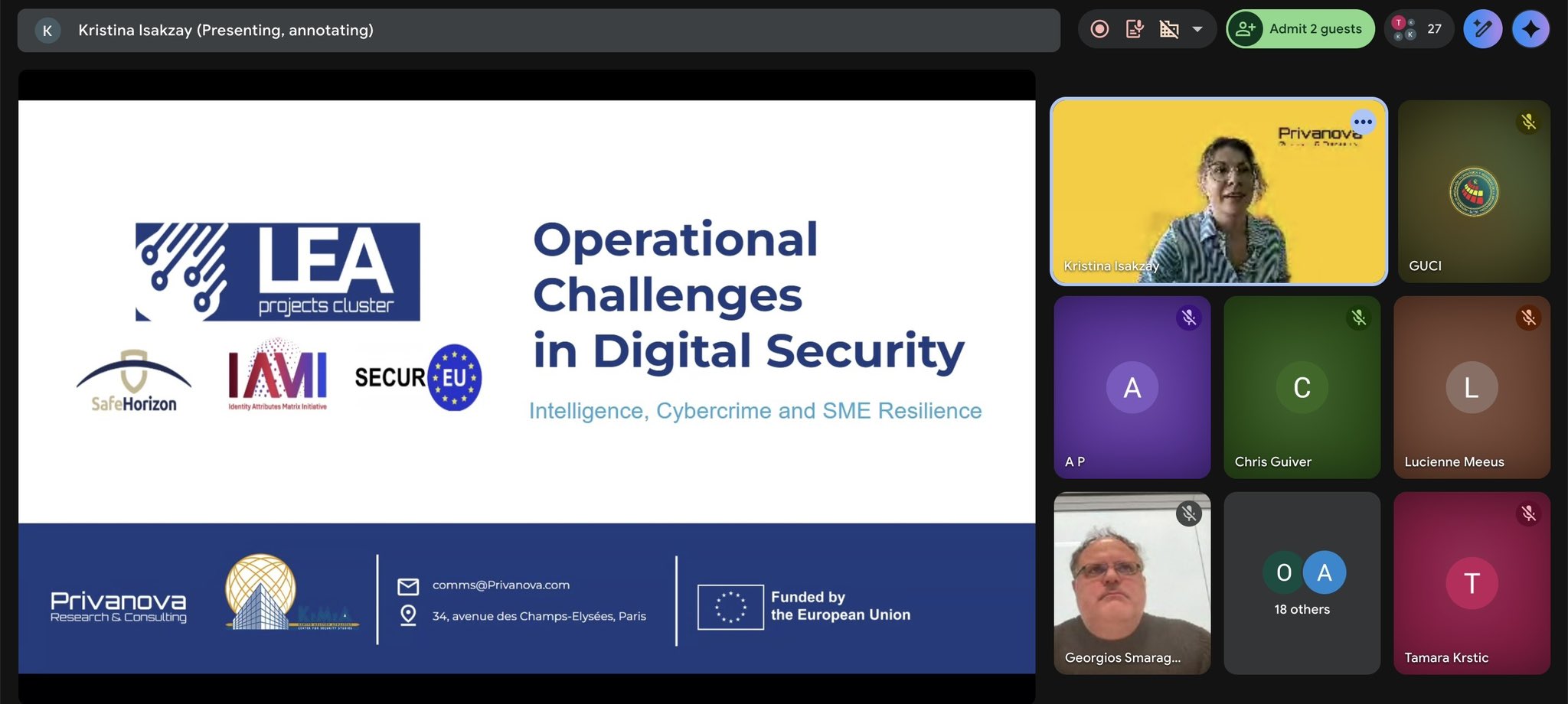Click A P muted microphone icon
The width and height of the screenshot is (1568, 704).
(1188, 318)
